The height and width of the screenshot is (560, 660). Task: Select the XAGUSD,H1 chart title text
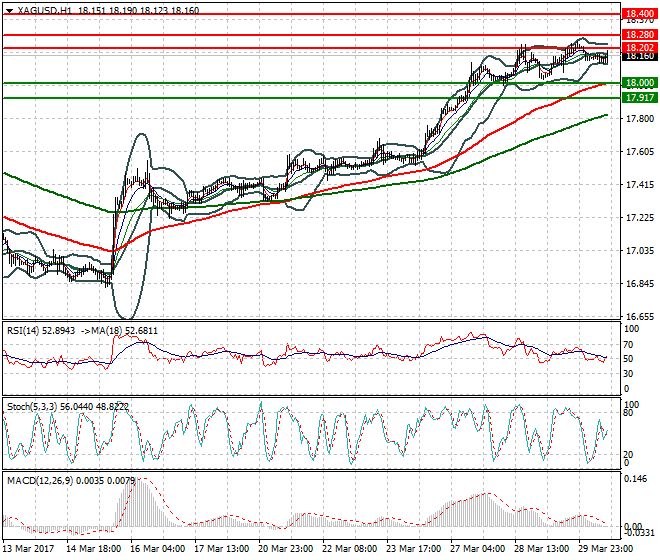[x=45, y=11]
